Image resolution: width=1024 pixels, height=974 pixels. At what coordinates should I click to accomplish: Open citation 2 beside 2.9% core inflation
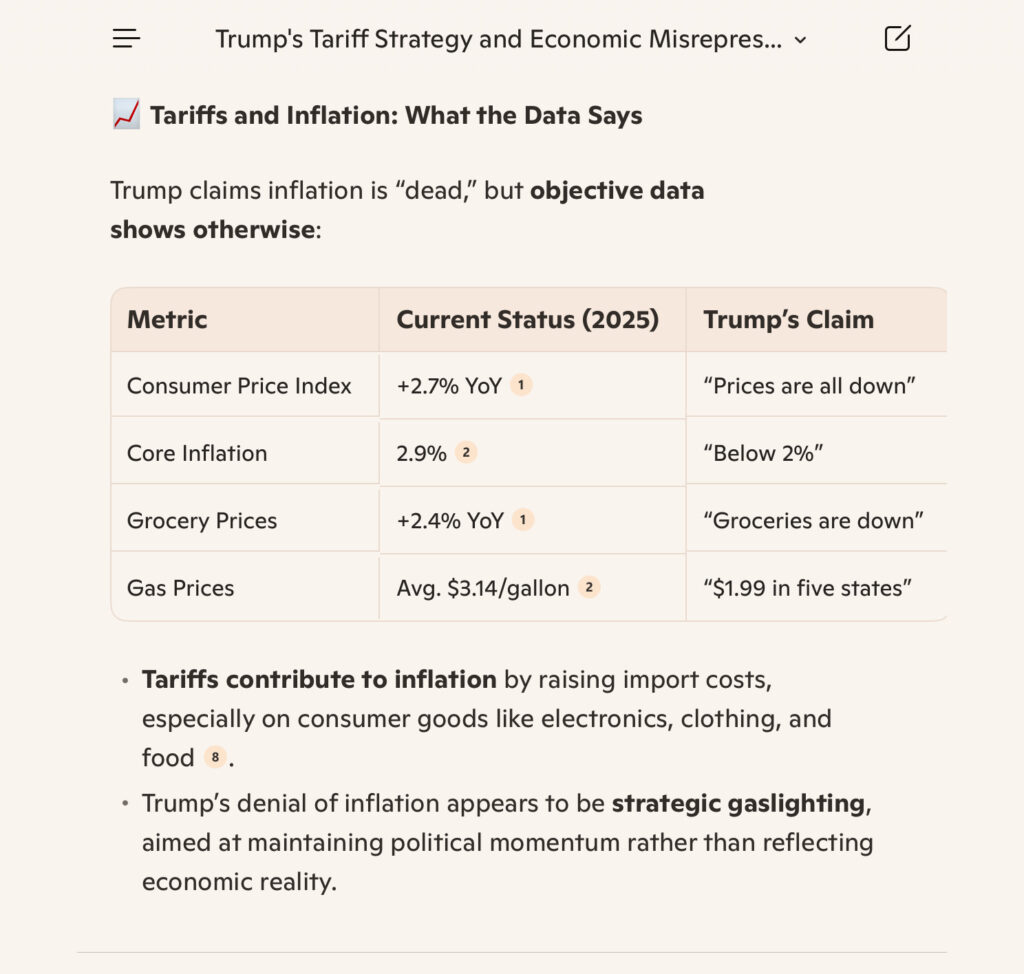tap(466, 452)
